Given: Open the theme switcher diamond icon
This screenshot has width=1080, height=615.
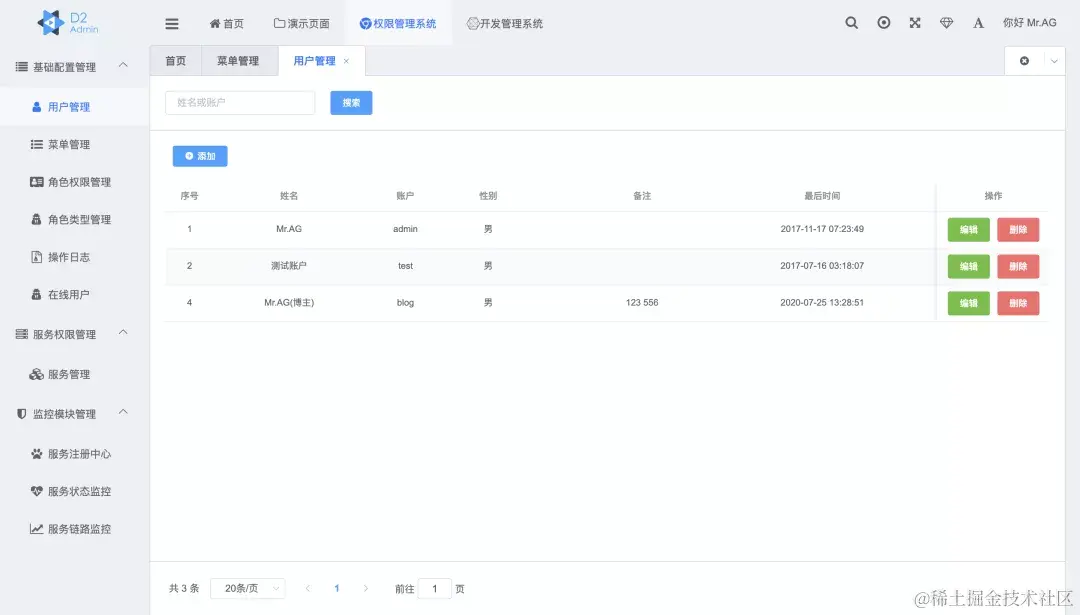Looking at the screenshot, I should click(946, 22).
